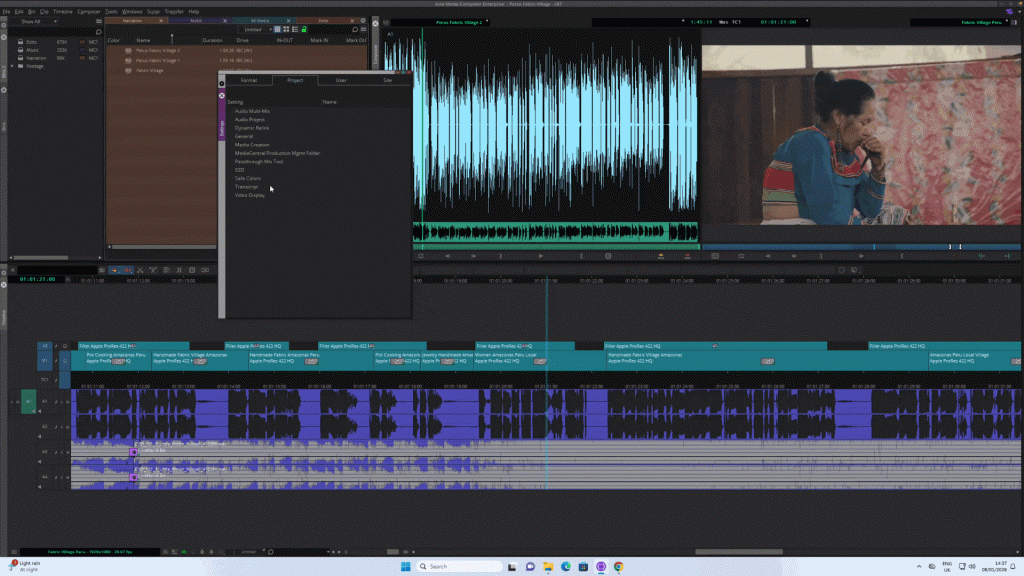Toggle the V1 video track selector
The image size is (1024, 576).
tap(45, 360)
